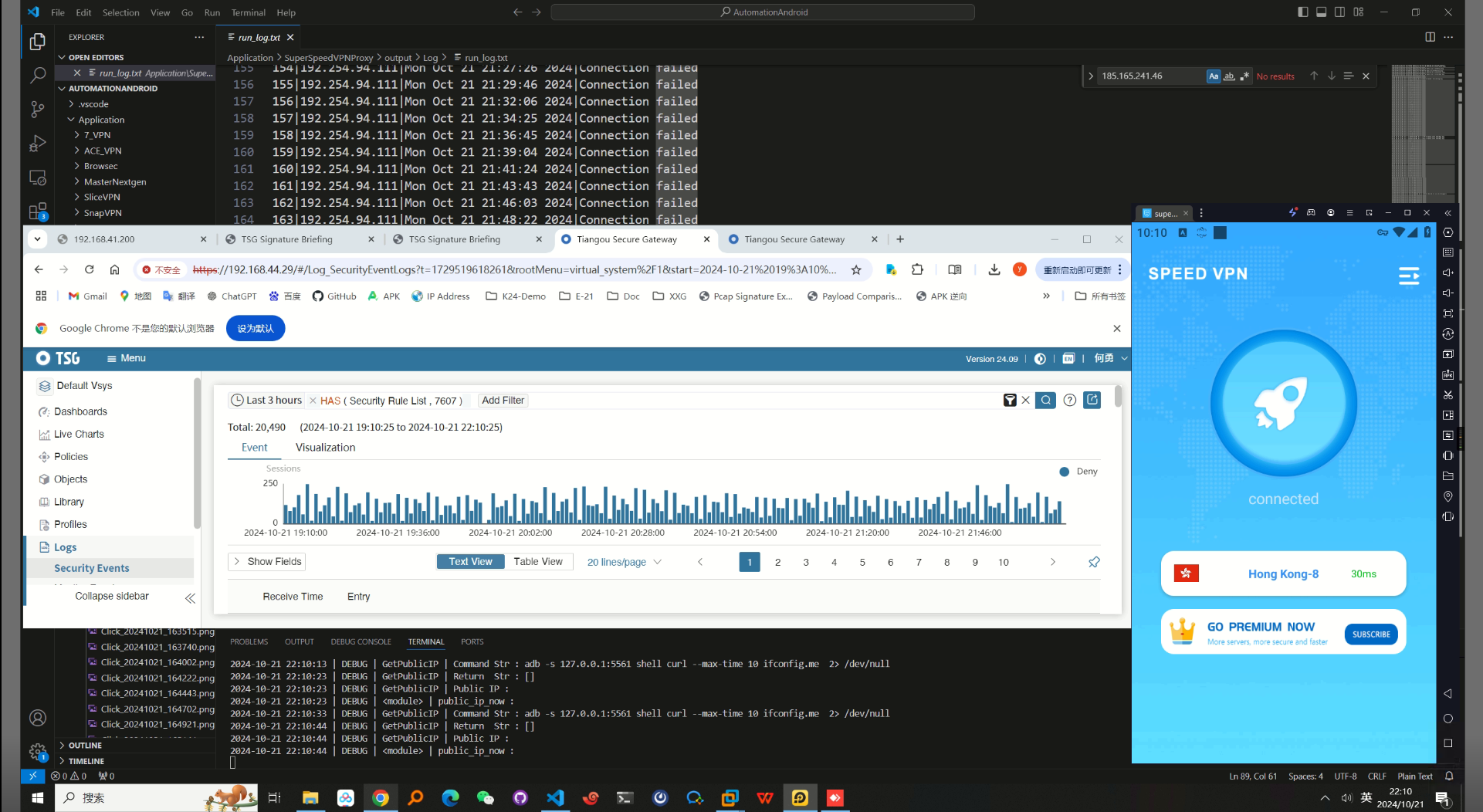Switch to the Visualization tab
This screenshot has width=1483, height=812.
325,448
